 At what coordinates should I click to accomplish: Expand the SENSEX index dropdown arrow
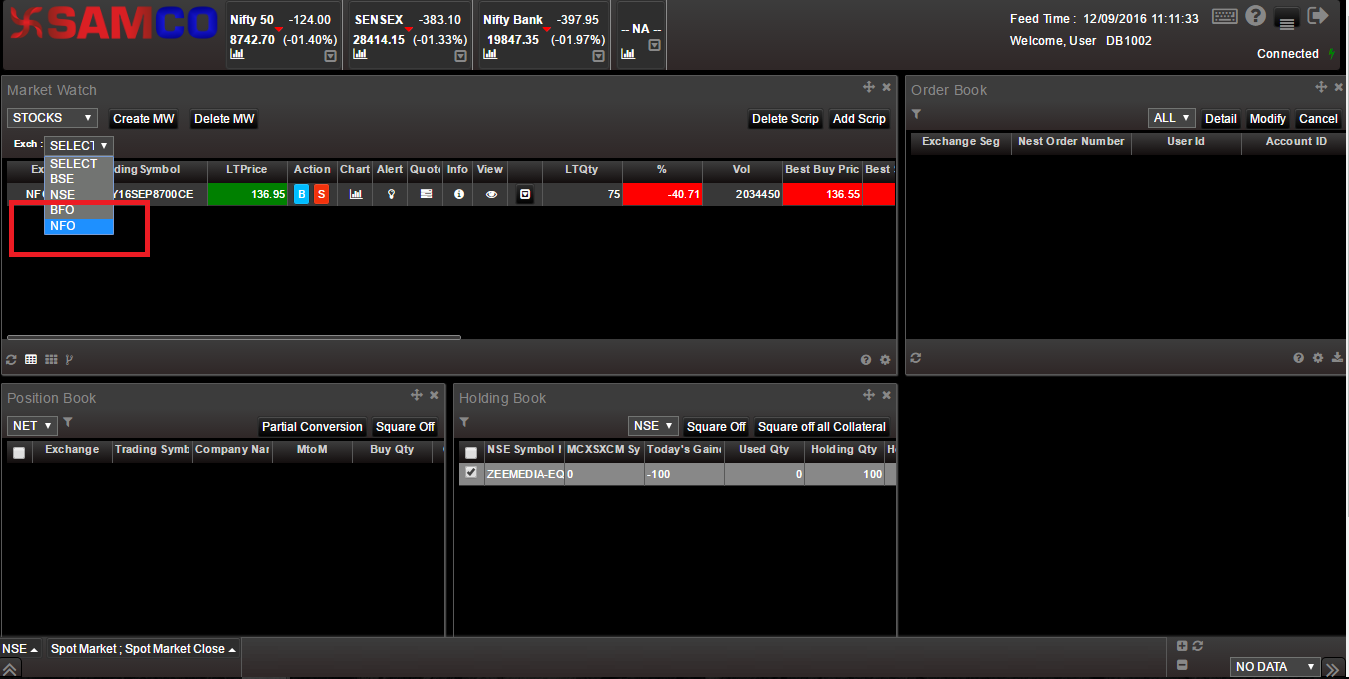pos(460,56)
